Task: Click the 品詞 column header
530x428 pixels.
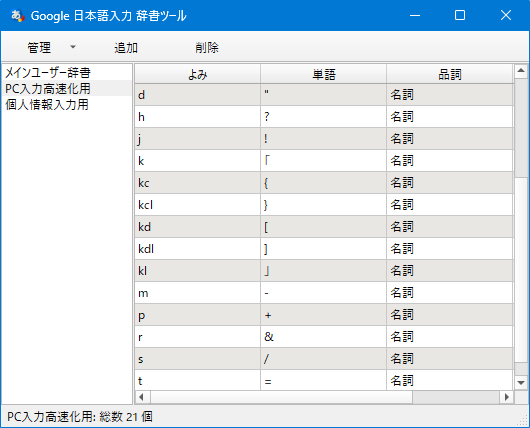Action: click(450, 74)
